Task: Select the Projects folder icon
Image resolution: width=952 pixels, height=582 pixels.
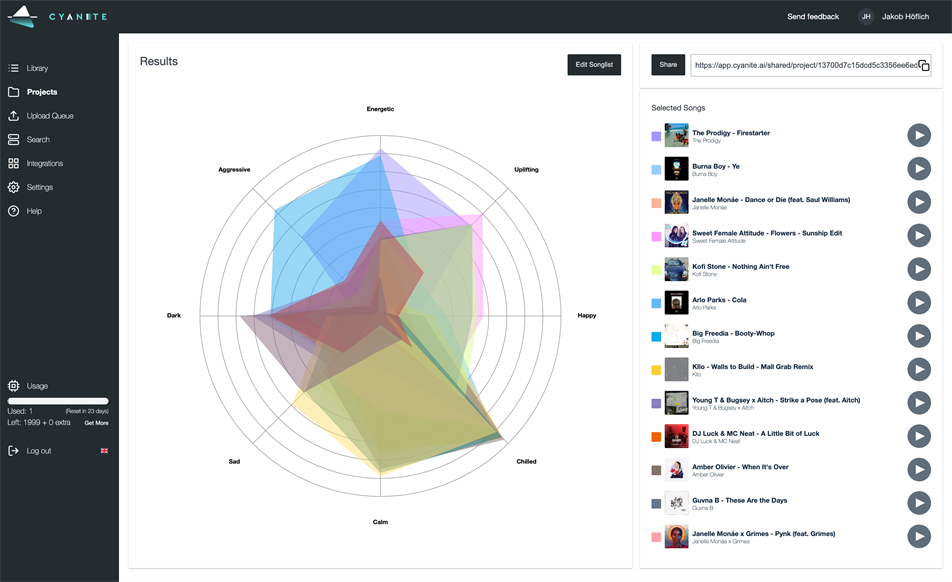Action: 13,92
